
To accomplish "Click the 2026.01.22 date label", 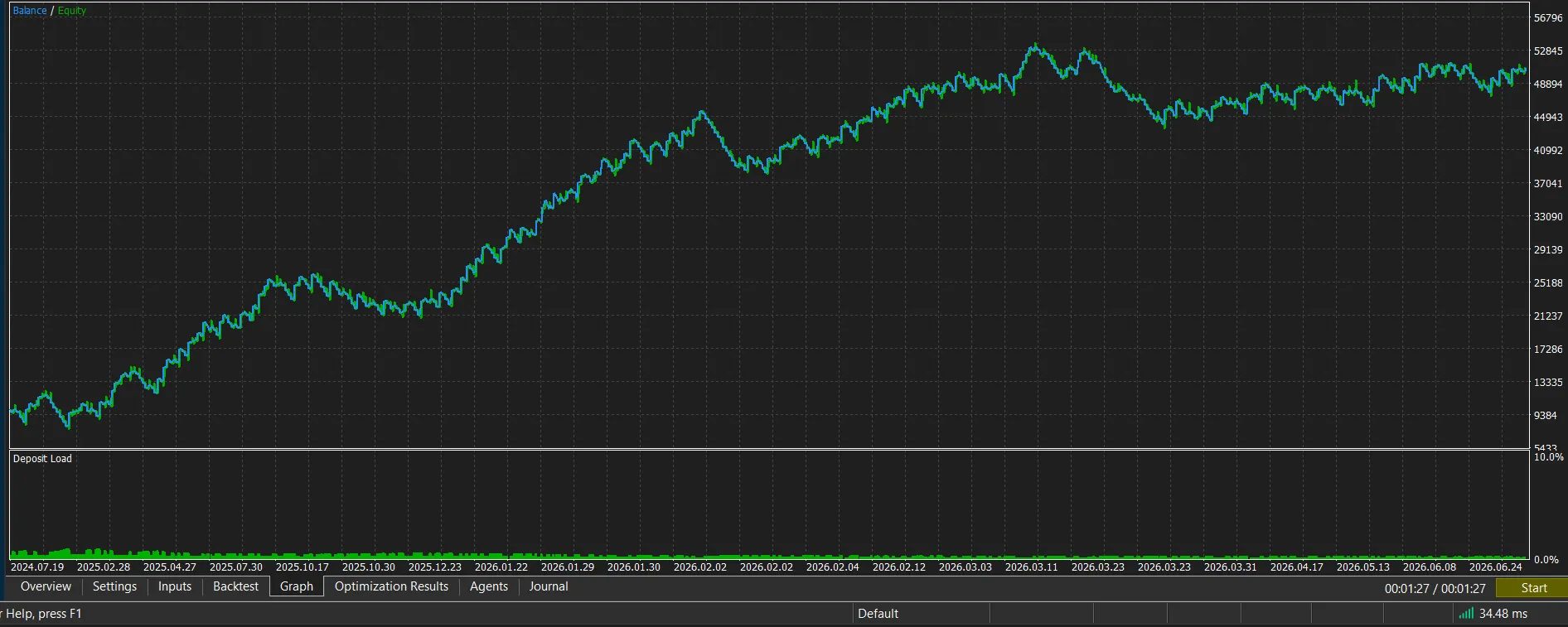I will tap(501, 567).
